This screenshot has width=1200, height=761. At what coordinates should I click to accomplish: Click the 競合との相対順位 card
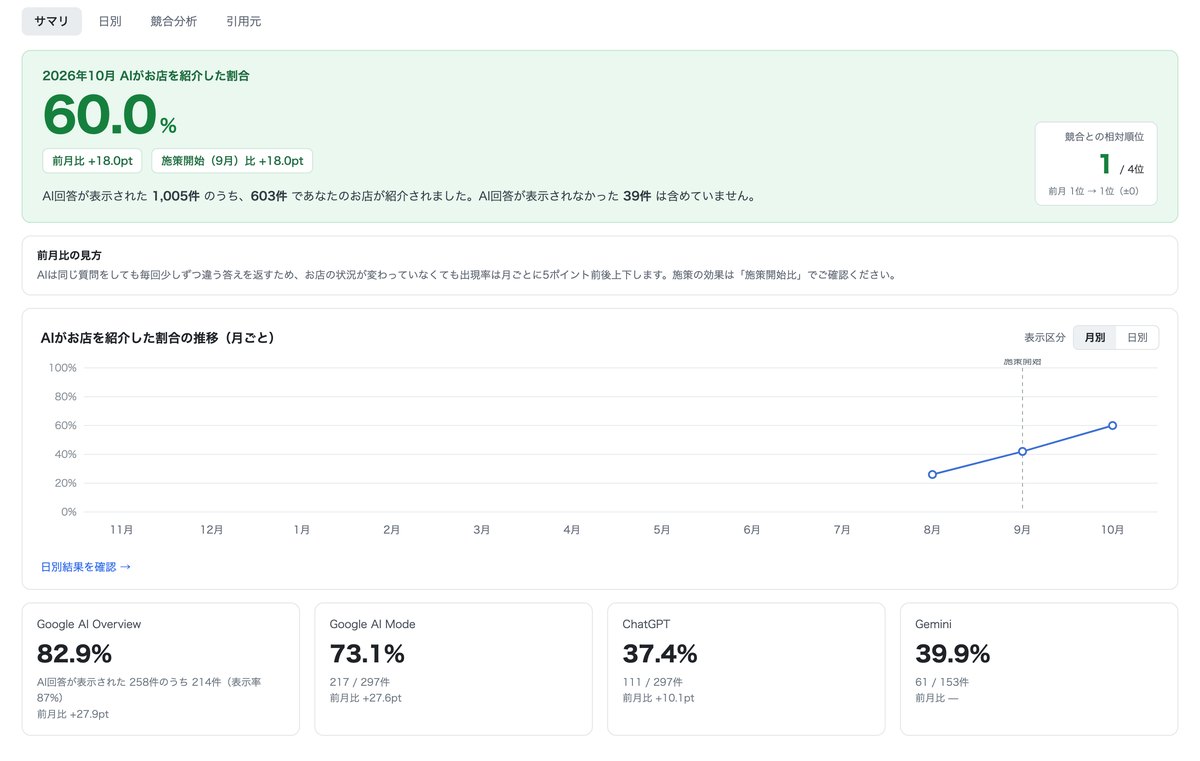pyautogui.click(x=1096, y=164)
